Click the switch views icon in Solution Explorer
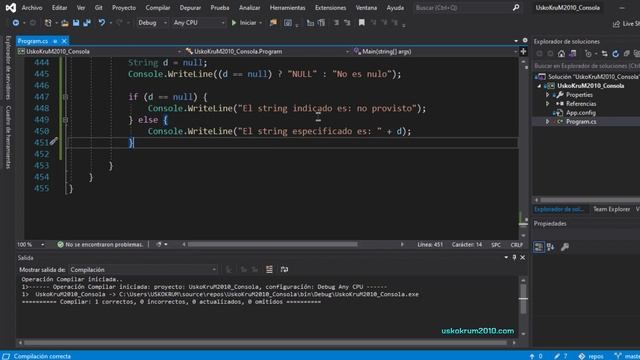 pyautogui.click(x=573, y=53)
